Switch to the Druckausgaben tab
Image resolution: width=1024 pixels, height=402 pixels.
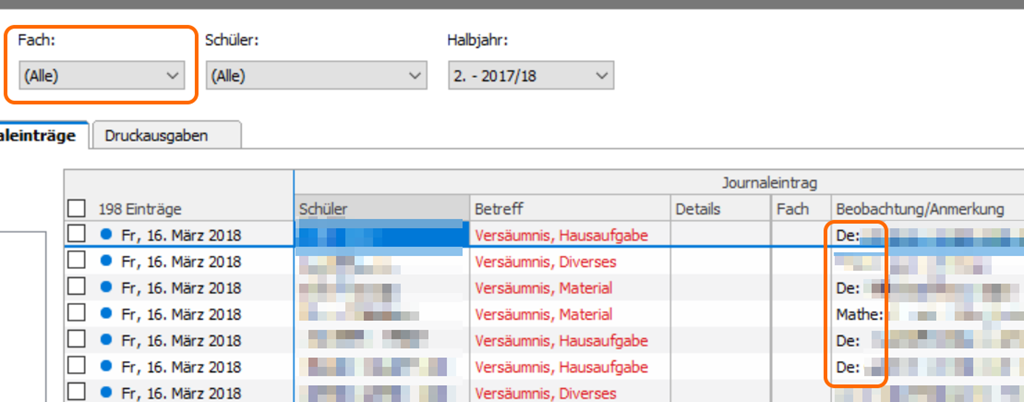tap(156, 136)
